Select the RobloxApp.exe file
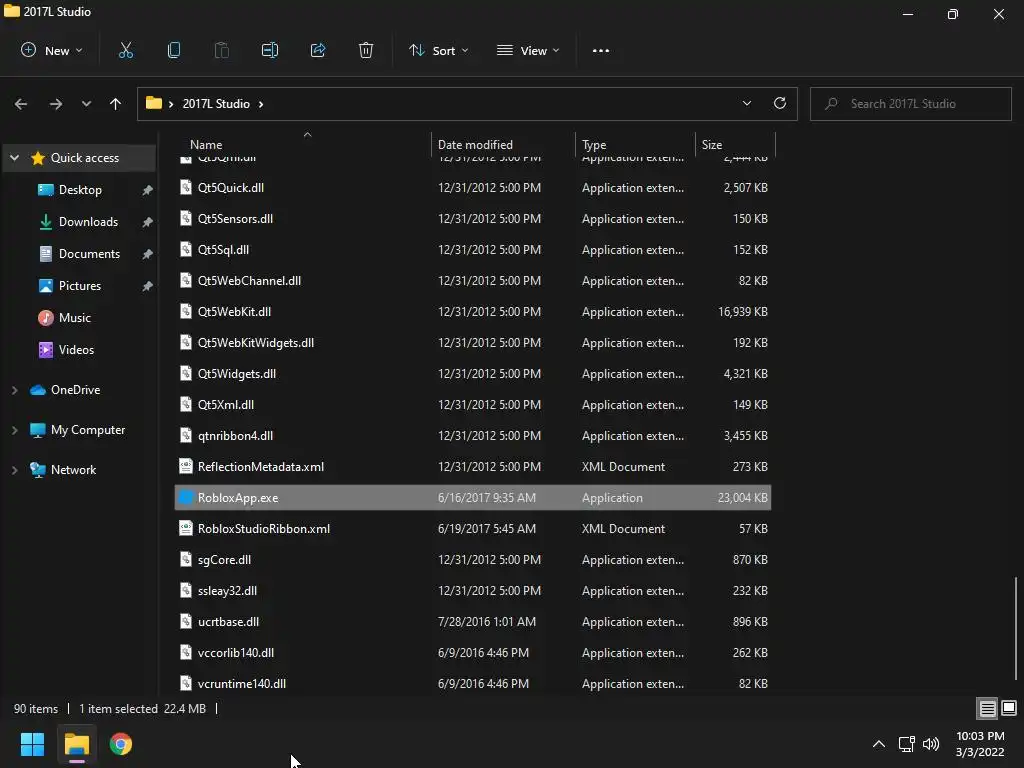Screen dimensions: 1024x768 tap(473, 498)
